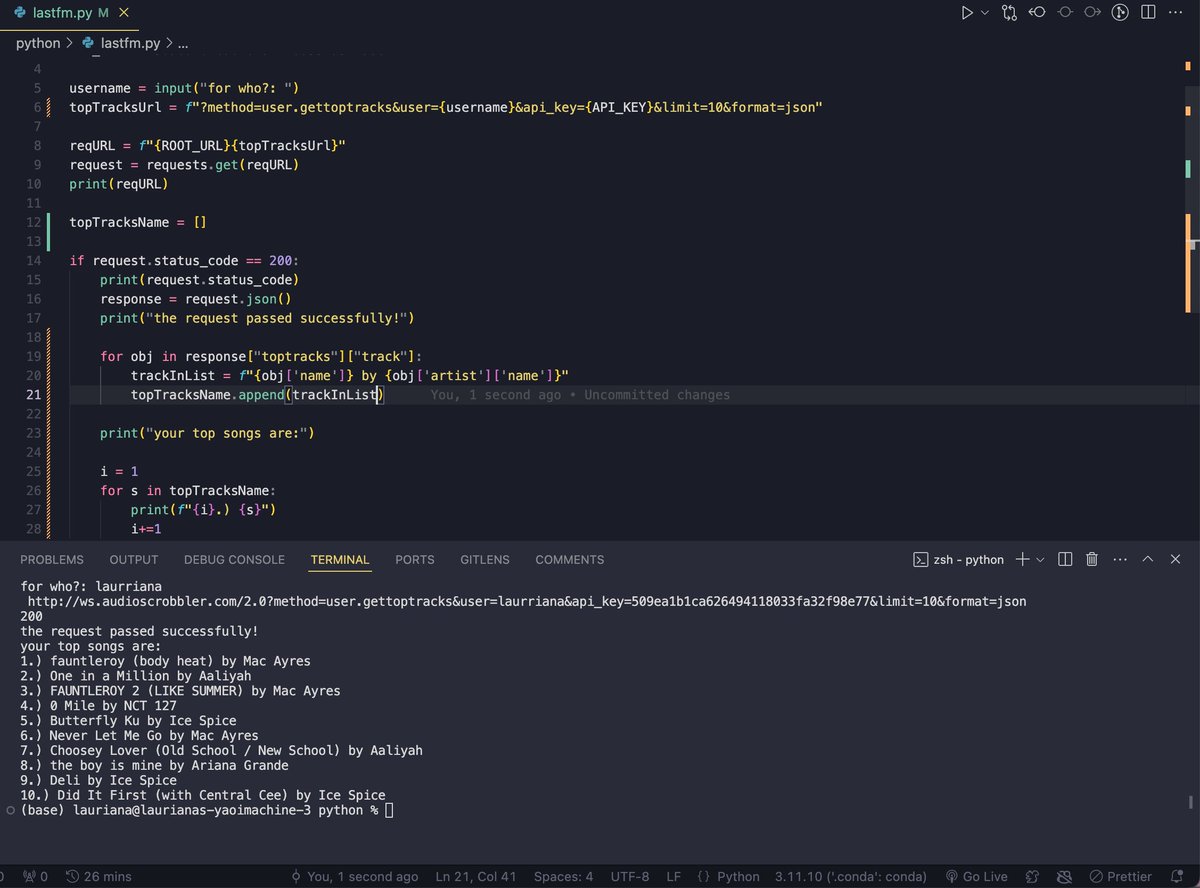Click line number 14 in gutter
Viewport: 1200px width, 888px height.
[x=33, y=260]
